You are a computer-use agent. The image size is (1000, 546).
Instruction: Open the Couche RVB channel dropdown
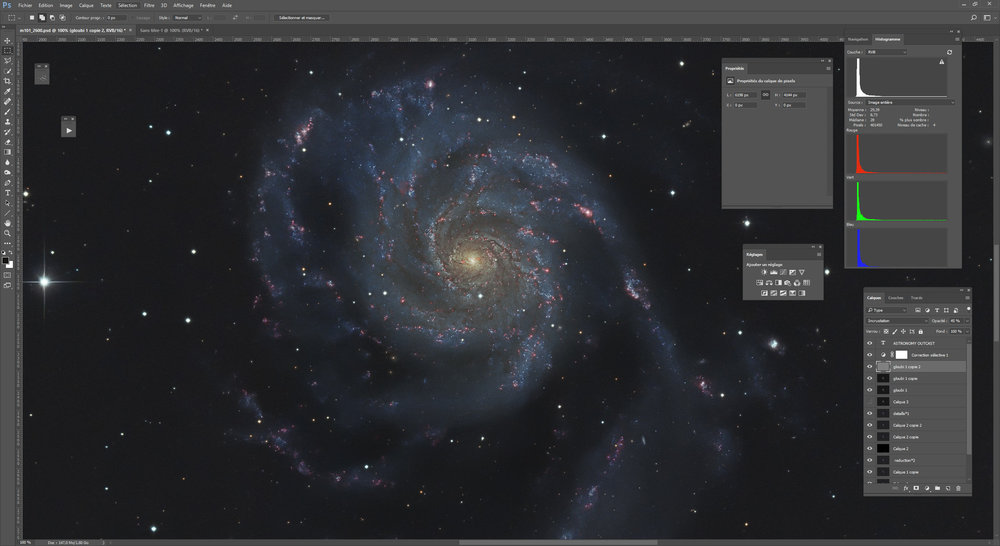pos(885,52)
